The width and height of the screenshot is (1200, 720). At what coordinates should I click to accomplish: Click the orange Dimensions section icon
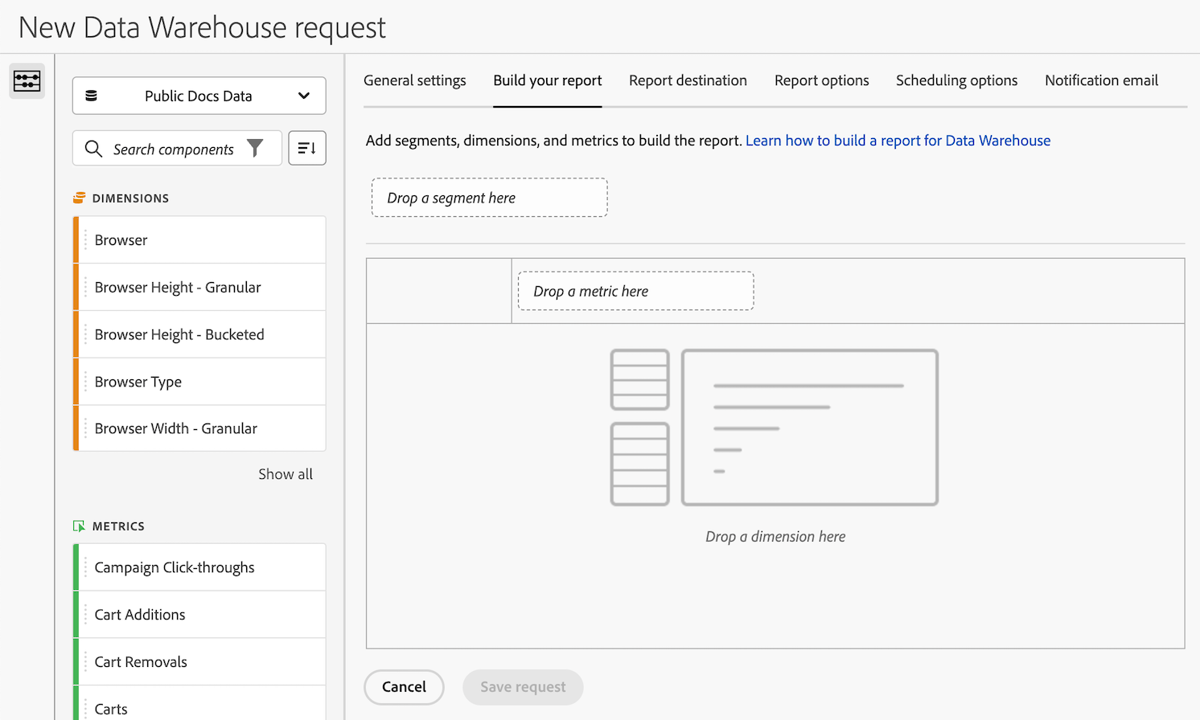pyautogui.click(x=78, y=197)
